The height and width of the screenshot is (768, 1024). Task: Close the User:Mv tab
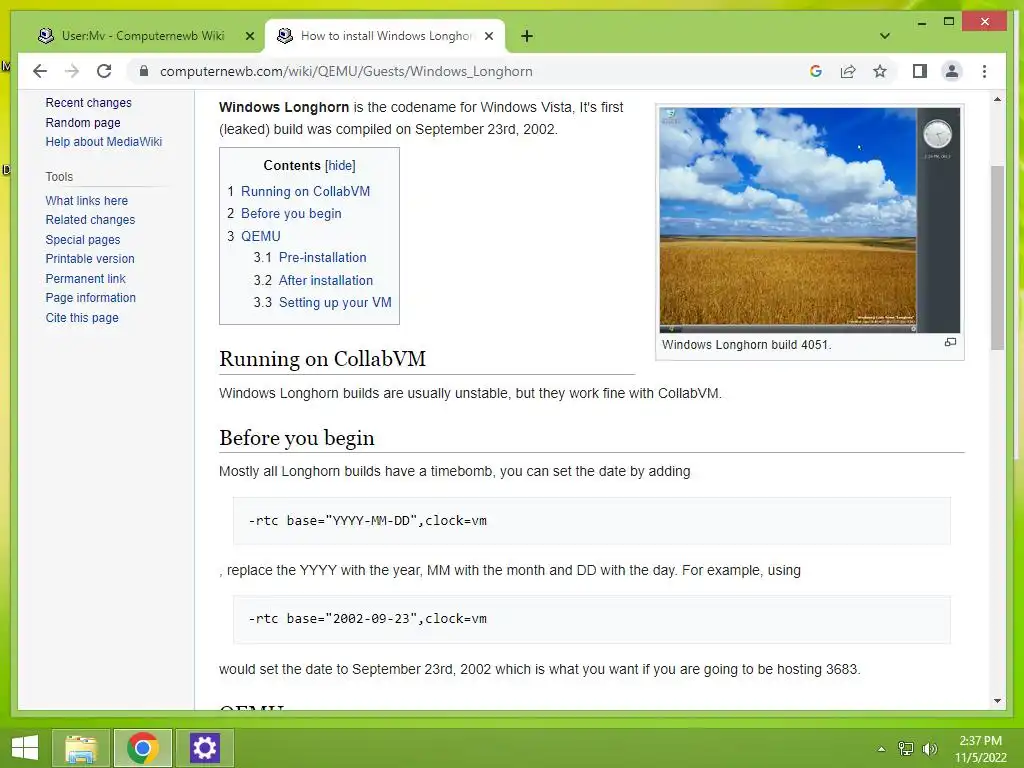[249, 36]
